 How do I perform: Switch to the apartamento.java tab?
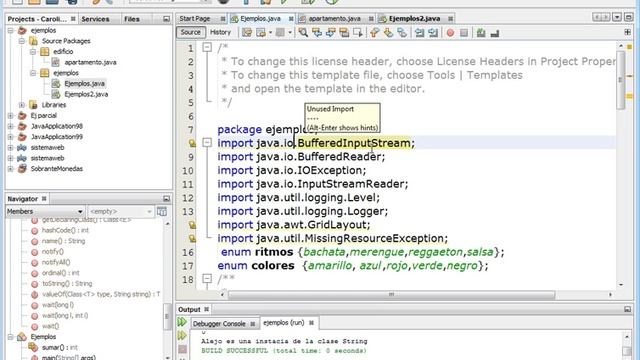coord(334,19)
